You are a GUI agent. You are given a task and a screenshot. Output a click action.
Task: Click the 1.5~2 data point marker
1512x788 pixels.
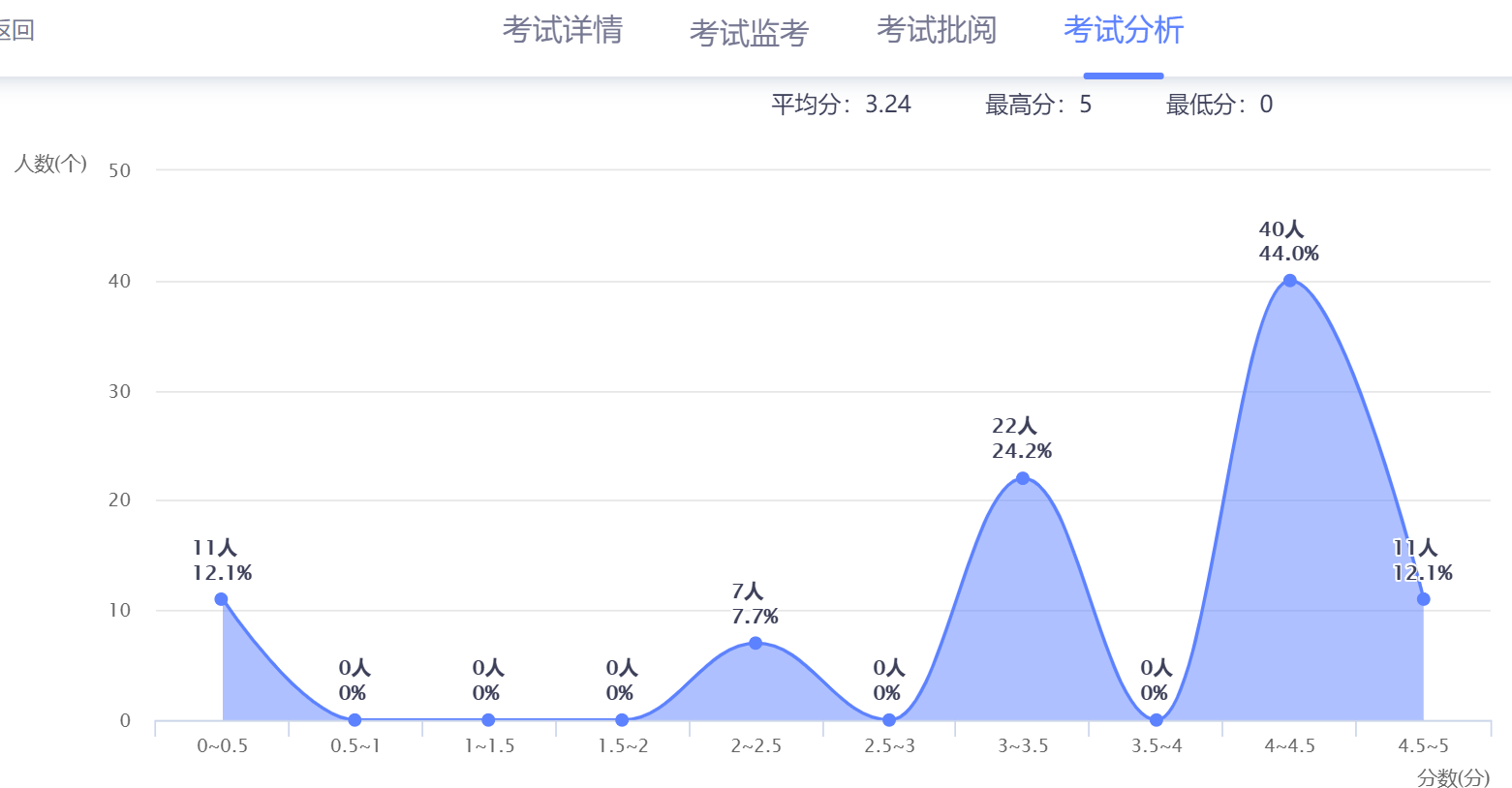622,720
